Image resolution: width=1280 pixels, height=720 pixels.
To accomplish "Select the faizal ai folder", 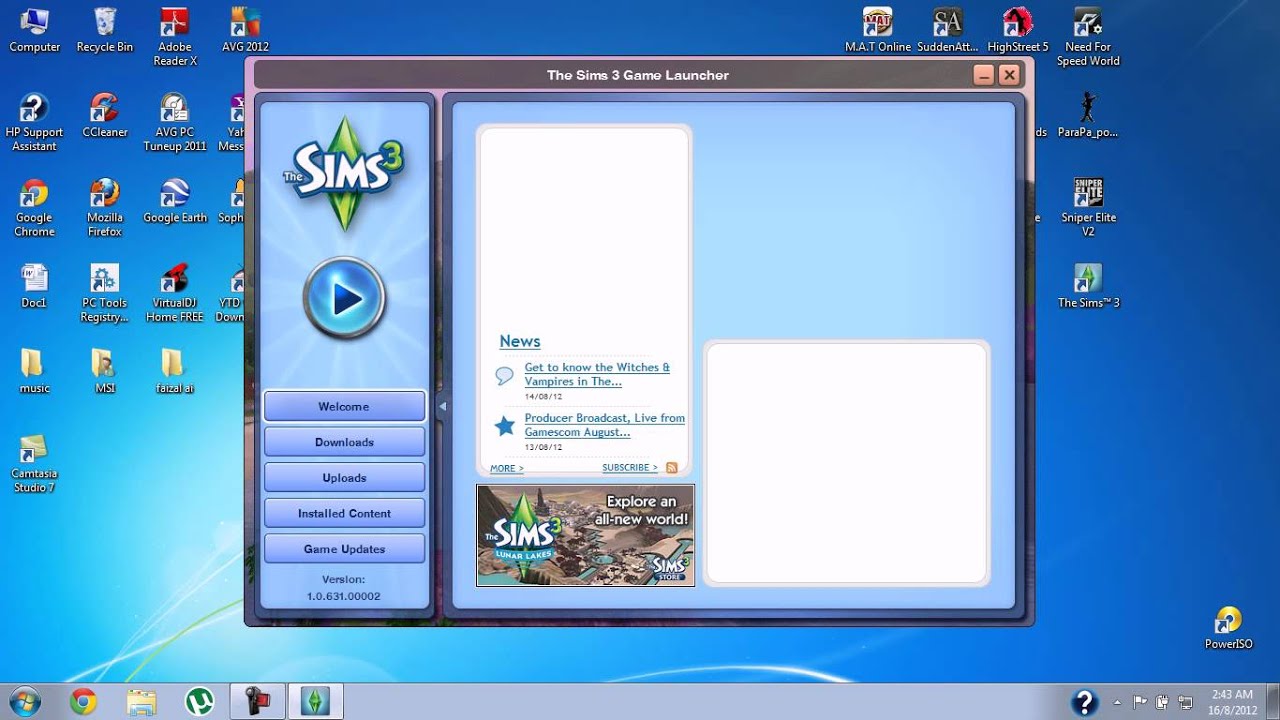I will tap(175, 371).
